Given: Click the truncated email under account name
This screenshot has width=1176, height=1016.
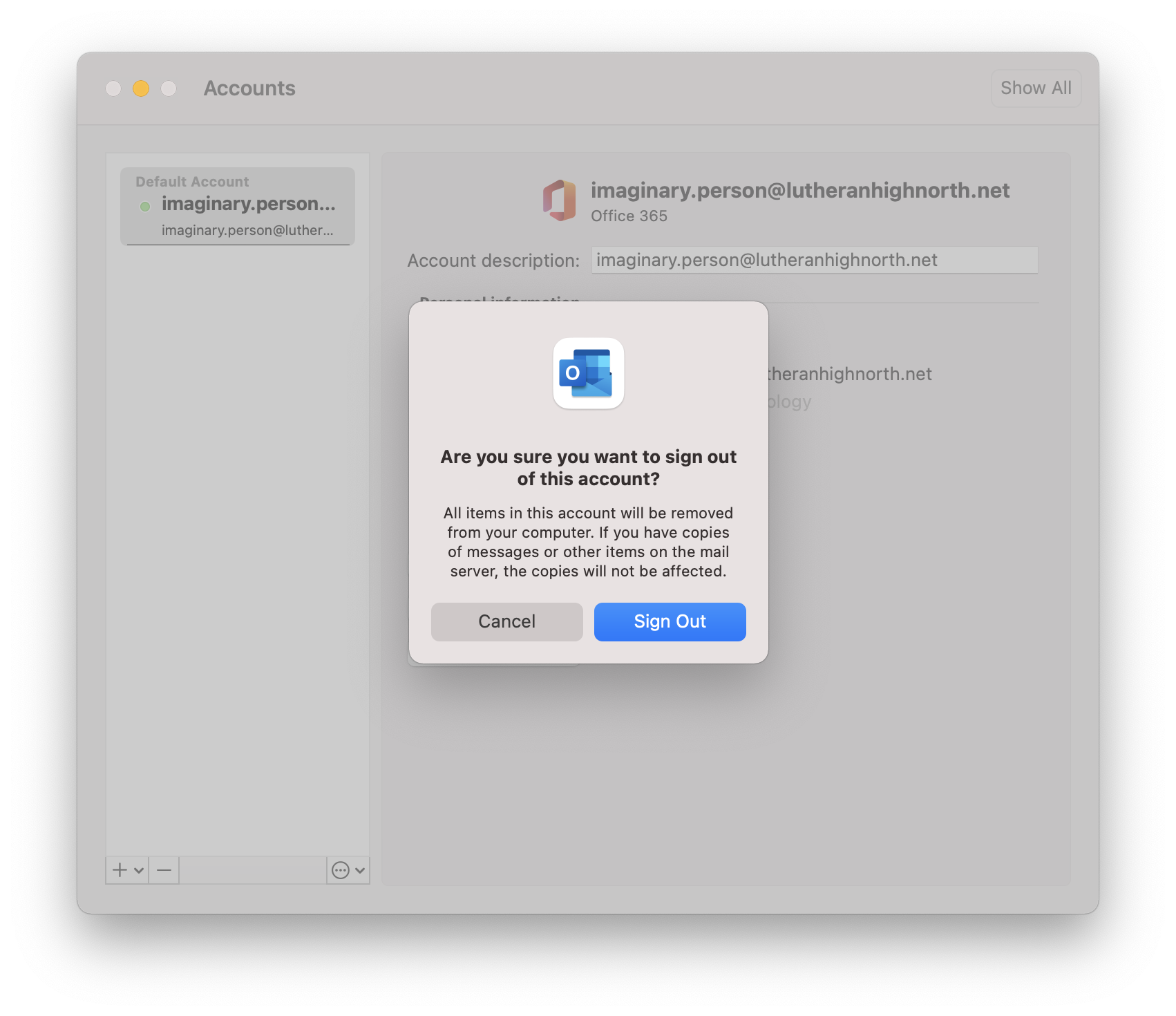Looking at the screenshot, I should [x=247, y=230].
